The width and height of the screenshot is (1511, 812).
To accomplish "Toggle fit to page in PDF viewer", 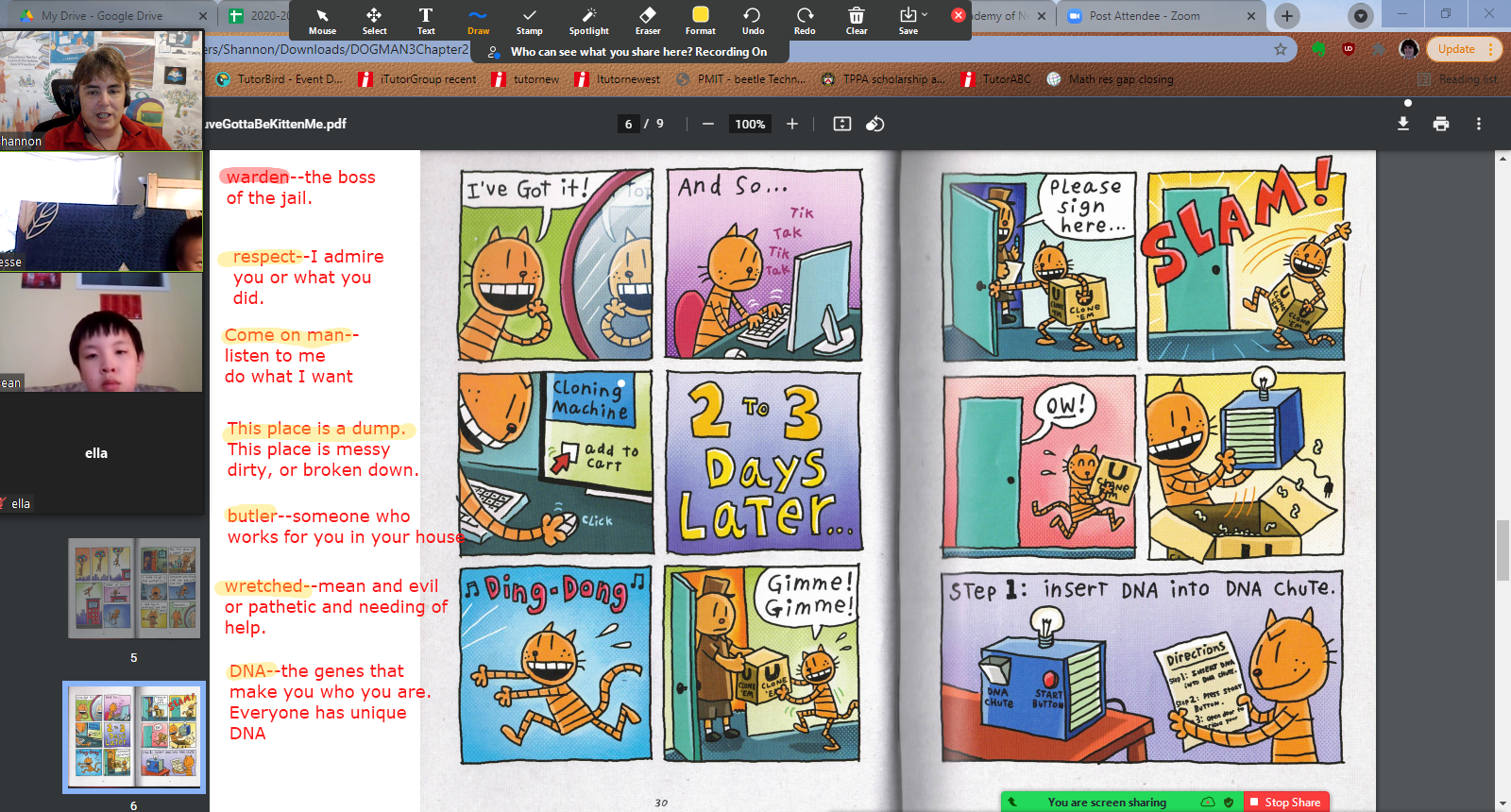I will [842, 124].
